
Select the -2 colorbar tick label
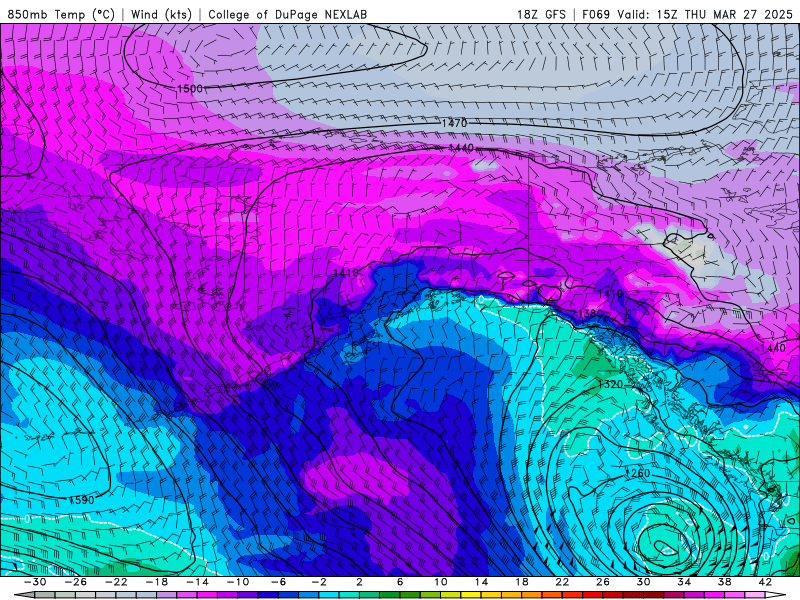point(319,582)
